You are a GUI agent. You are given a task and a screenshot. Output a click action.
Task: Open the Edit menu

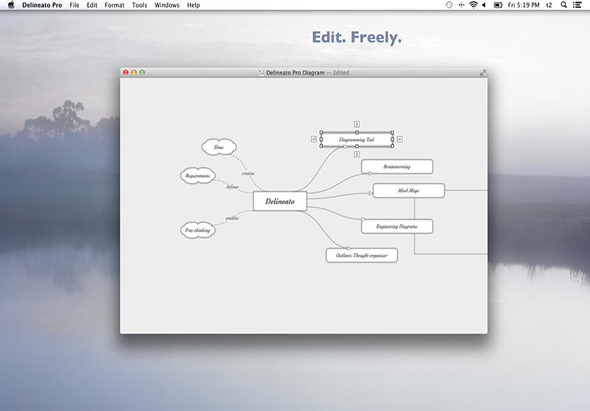click(x=92, y=5)
